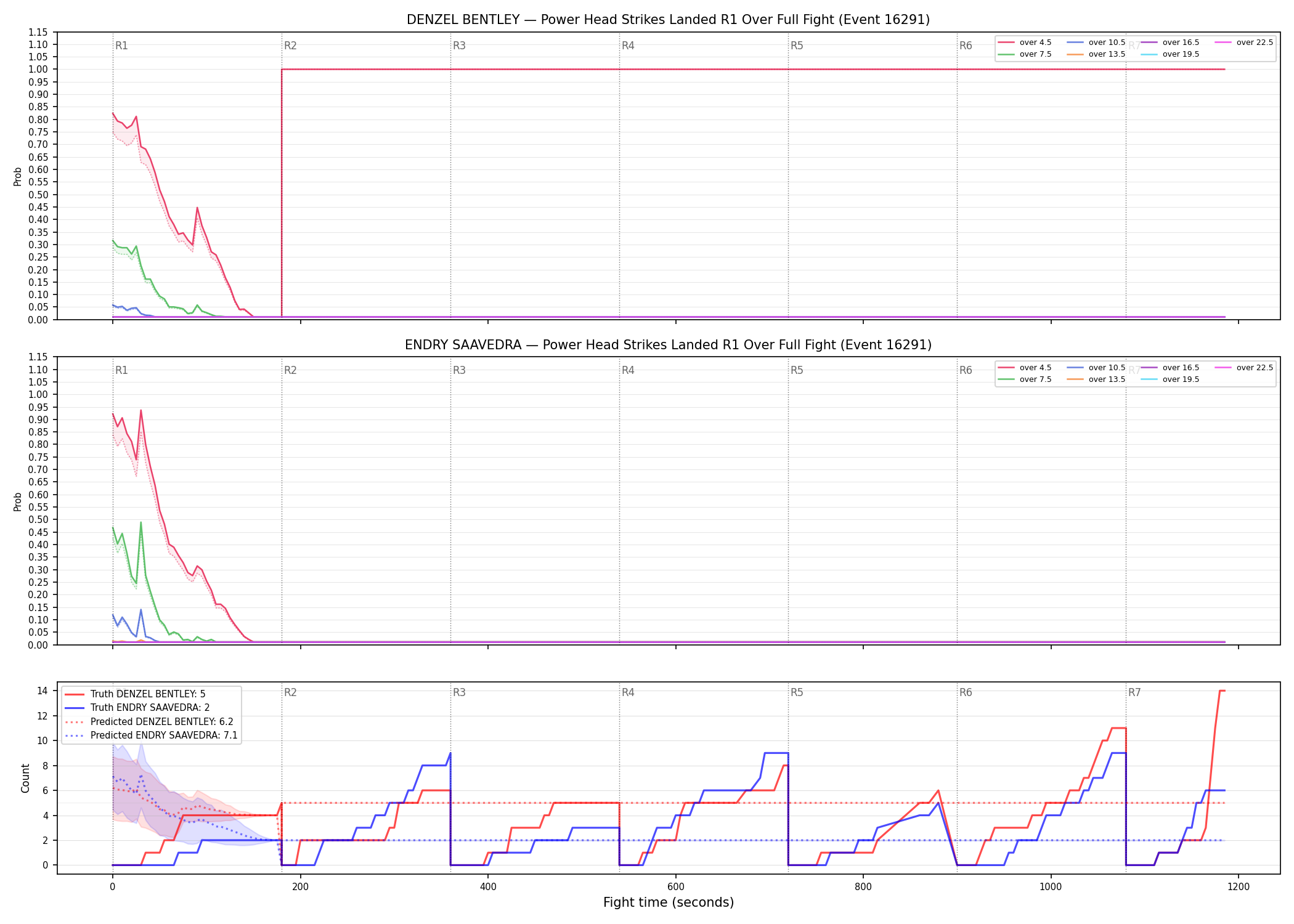Click the R3 round marker in Bentley chart
The height and width of the screenshot is (924, 1294).
pyautogui.click(x=459, y=46)
